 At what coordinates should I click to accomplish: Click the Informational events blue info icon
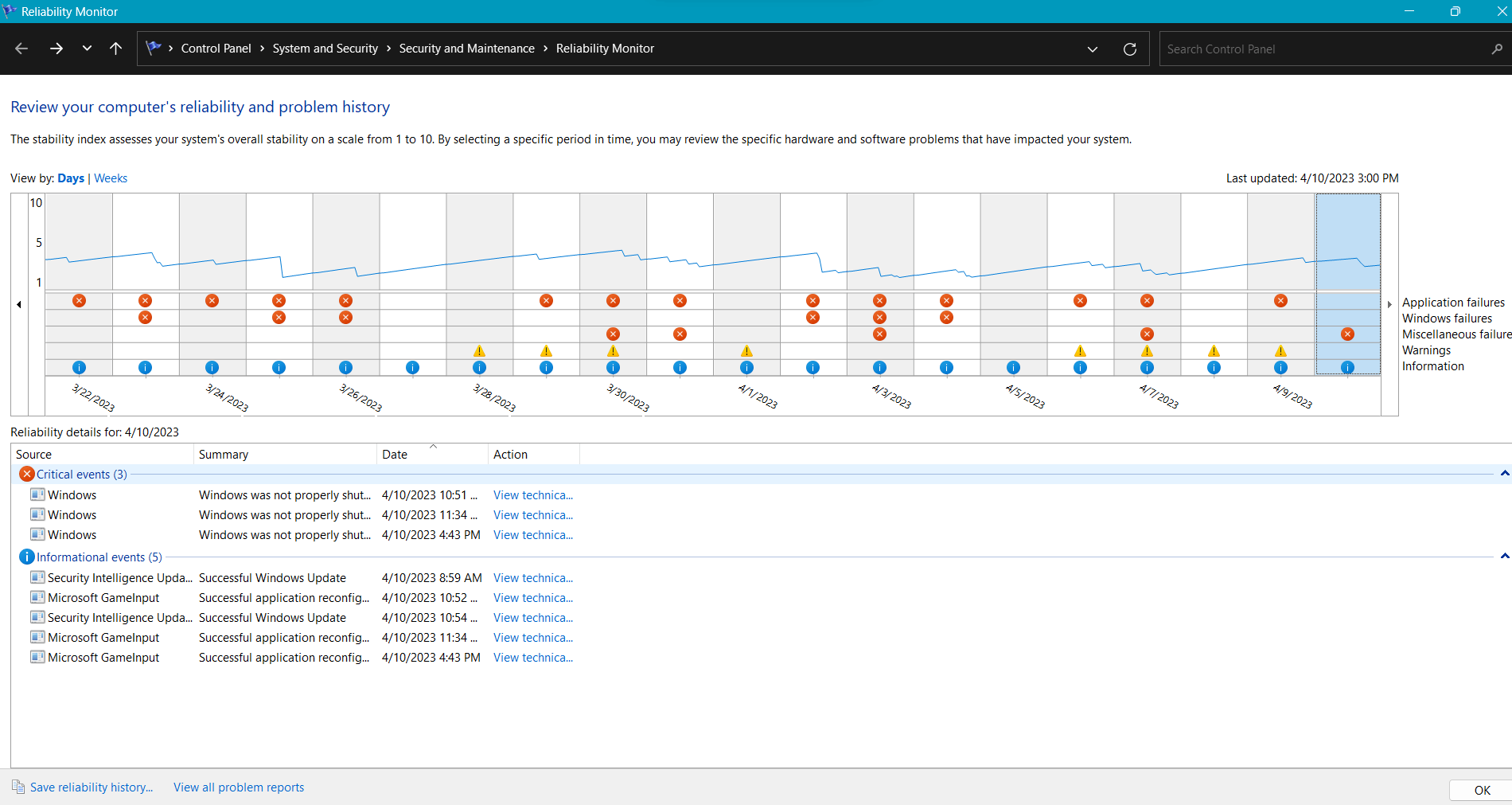[x=27, y=557]
